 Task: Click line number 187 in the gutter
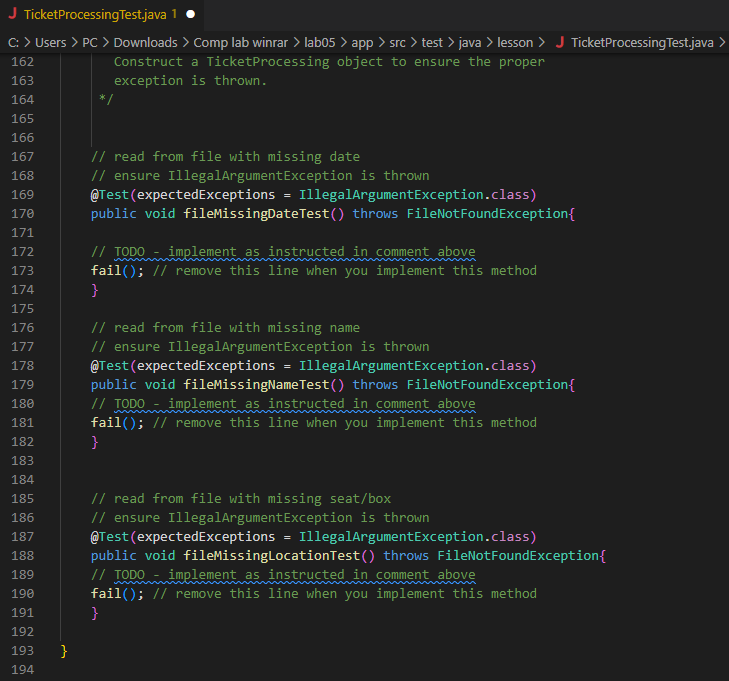pos(23,537)
